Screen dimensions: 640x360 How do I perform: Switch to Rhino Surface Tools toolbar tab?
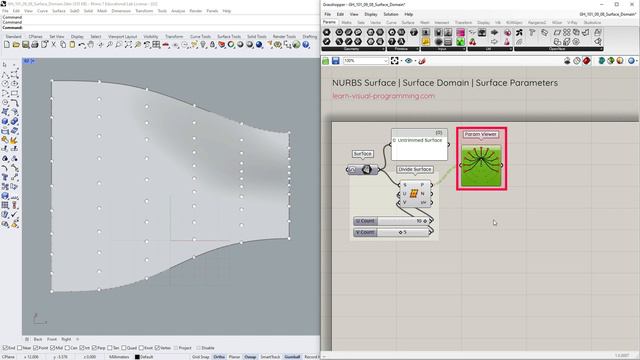coord(229,36)
